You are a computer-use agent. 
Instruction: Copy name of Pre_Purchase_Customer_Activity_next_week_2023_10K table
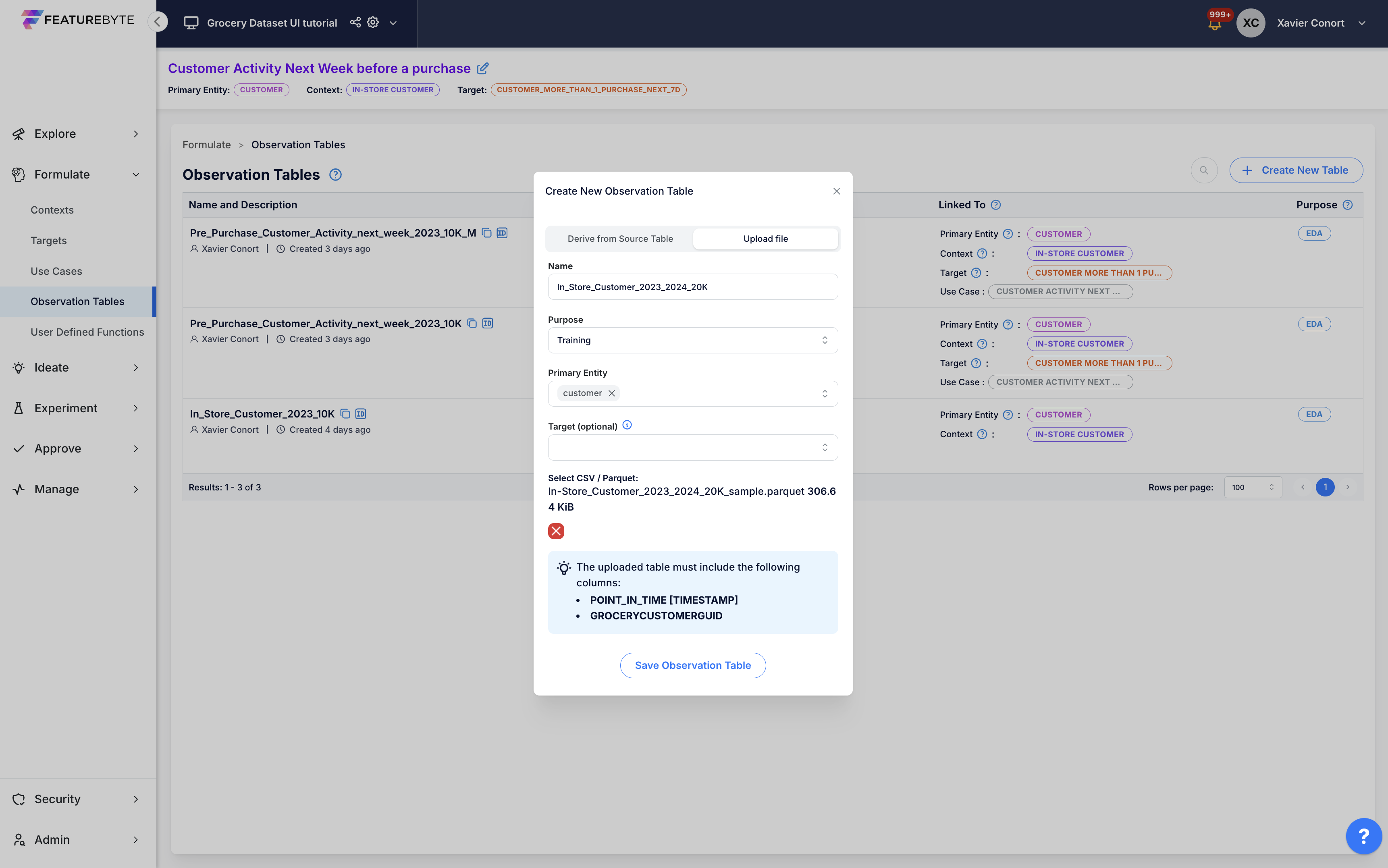pos(472,323)
